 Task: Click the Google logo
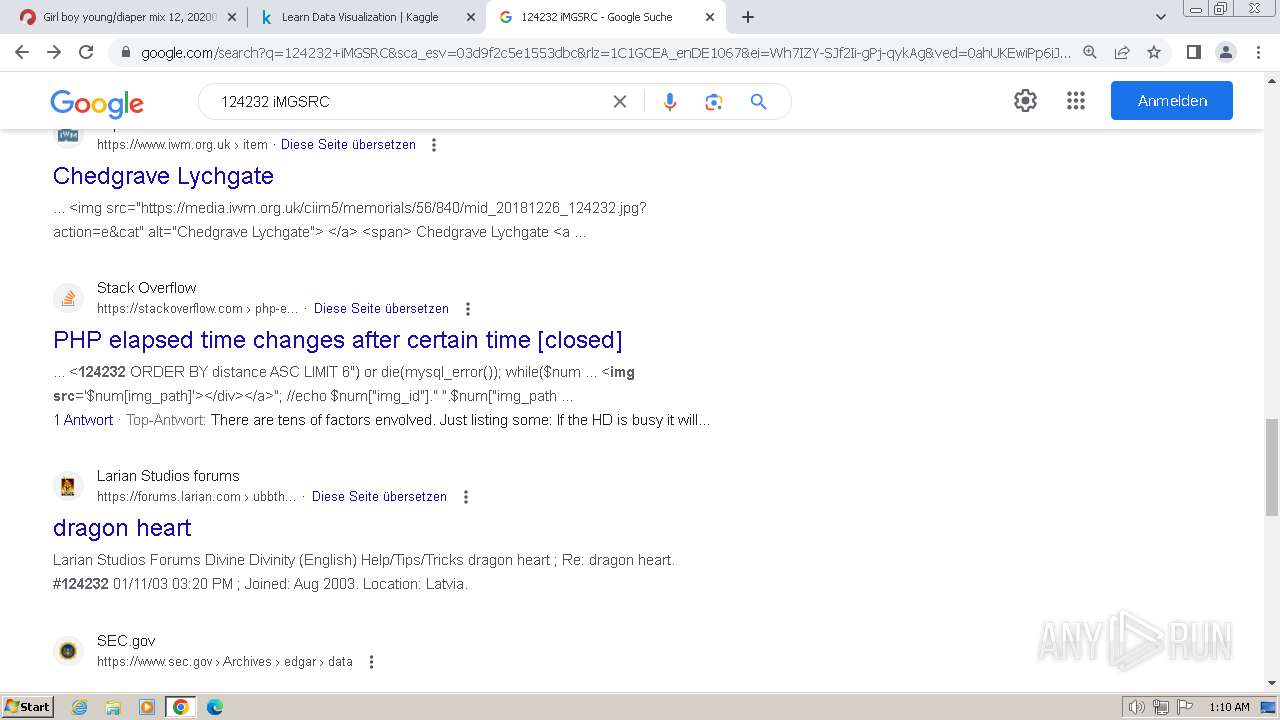(x=97, y=103)
